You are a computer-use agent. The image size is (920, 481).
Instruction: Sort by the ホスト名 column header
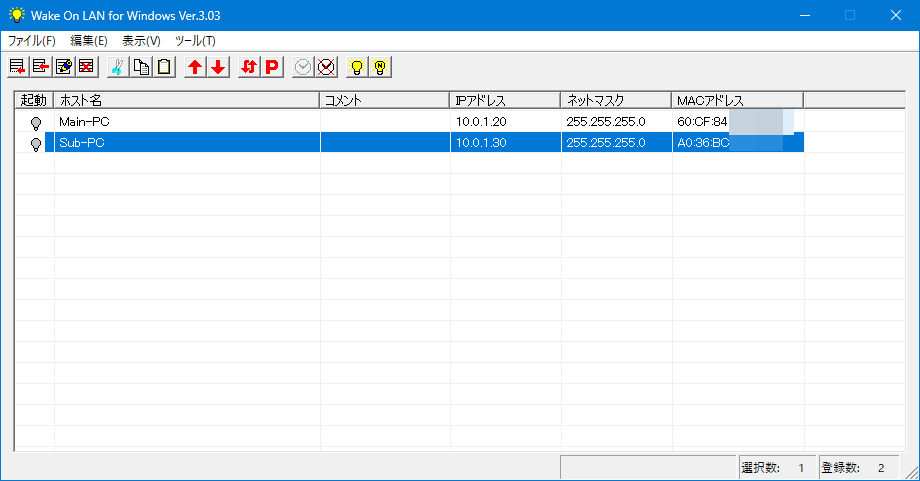click(x=186, y=100)
